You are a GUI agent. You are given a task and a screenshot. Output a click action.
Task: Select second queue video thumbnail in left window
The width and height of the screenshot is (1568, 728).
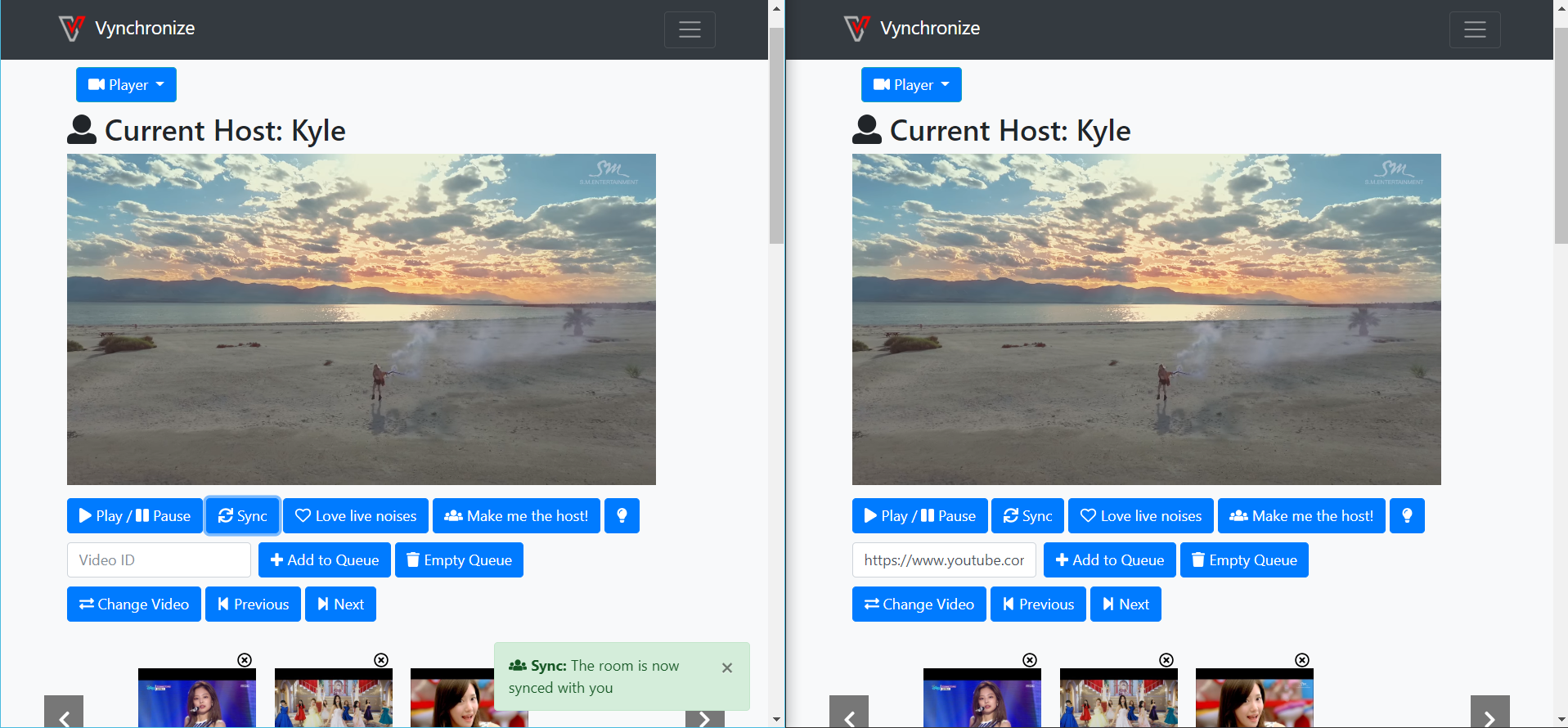tap(334, 698)
